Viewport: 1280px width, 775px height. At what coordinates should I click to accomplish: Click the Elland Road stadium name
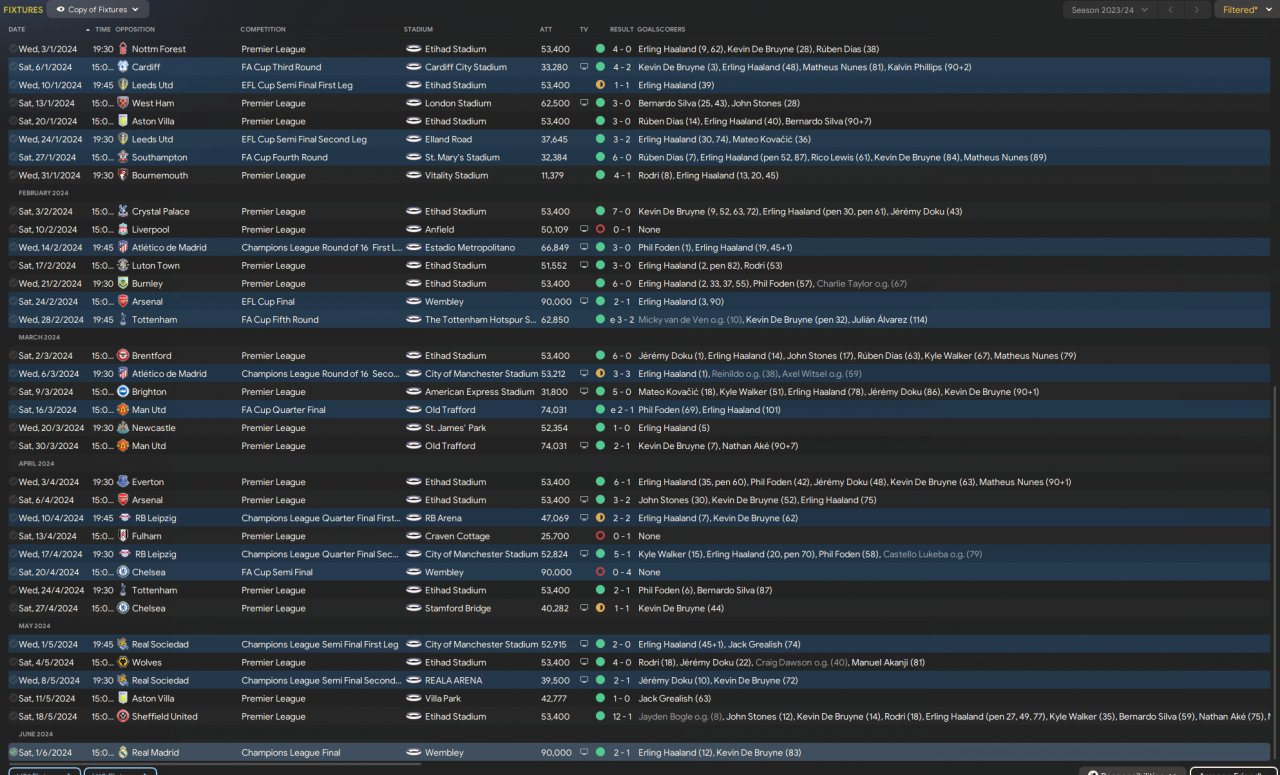(448, 139)
